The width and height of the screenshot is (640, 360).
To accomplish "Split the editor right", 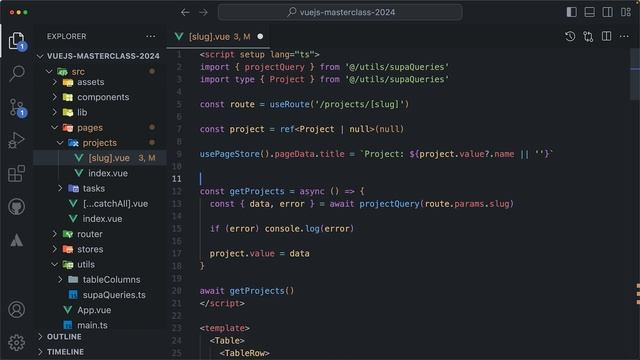I will 607,36.
